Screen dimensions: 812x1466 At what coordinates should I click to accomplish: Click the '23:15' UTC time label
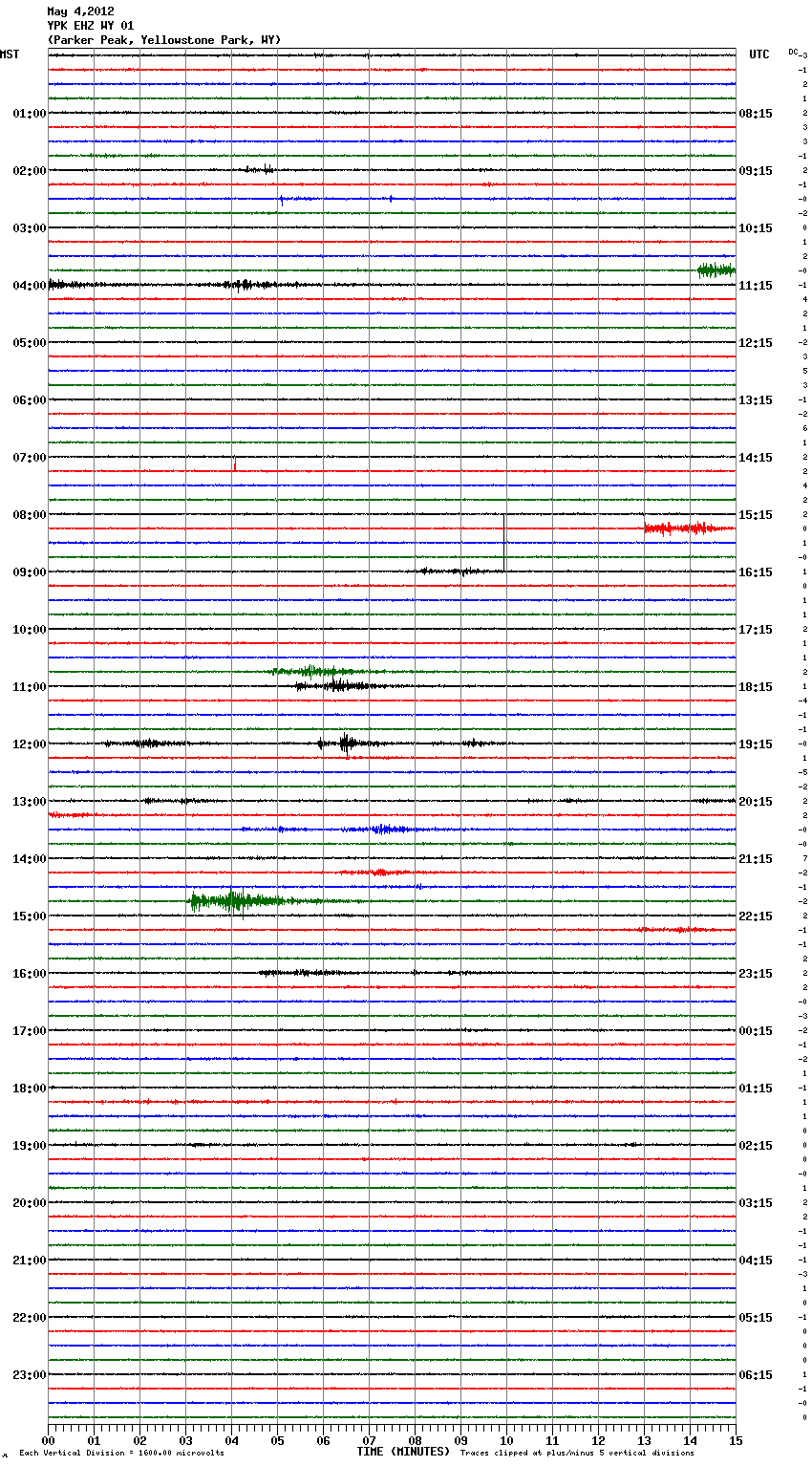coord(756,974)
